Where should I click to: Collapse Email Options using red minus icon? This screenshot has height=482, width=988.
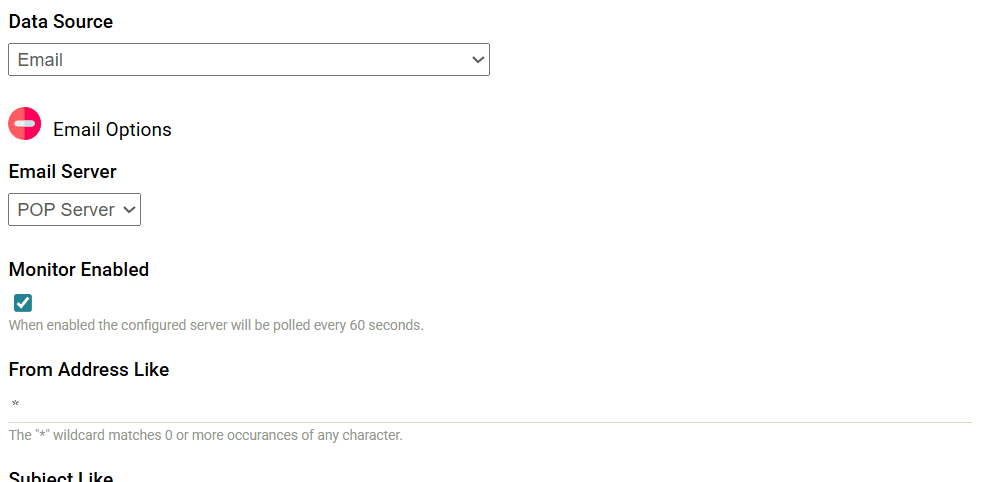click(x=25, y=123)
